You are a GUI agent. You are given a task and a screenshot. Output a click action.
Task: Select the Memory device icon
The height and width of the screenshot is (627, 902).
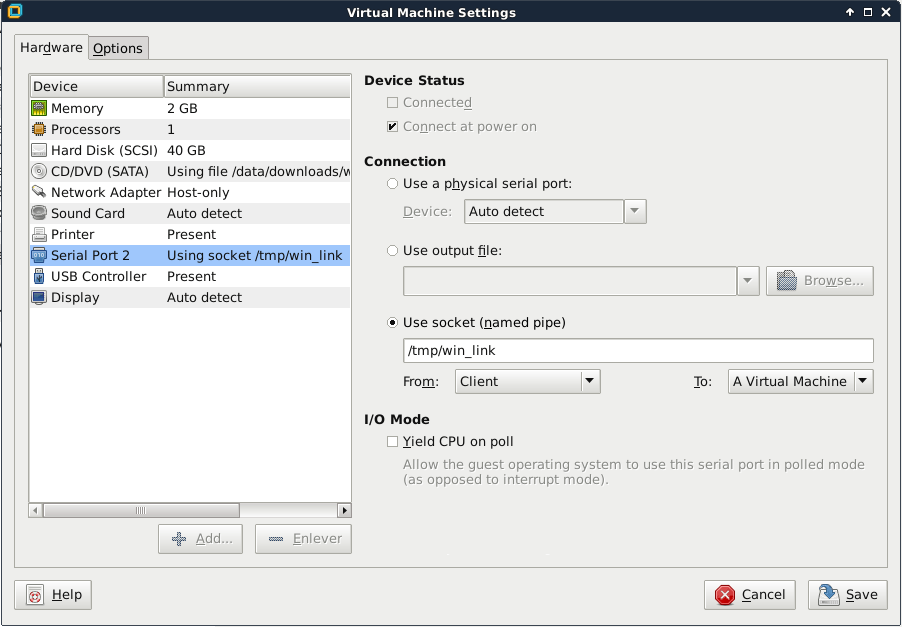[x=39, y=108]
